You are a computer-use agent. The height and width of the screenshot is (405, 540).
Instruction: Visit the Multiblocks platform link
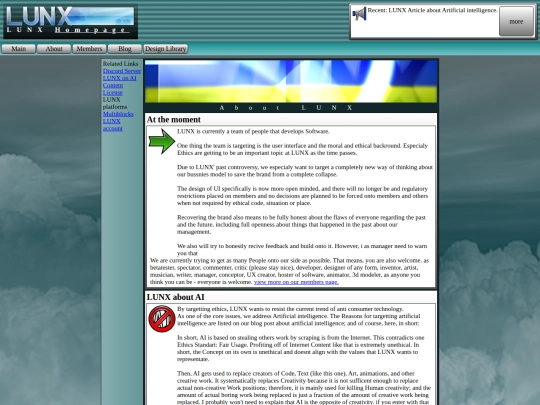[x=118, y=114]
